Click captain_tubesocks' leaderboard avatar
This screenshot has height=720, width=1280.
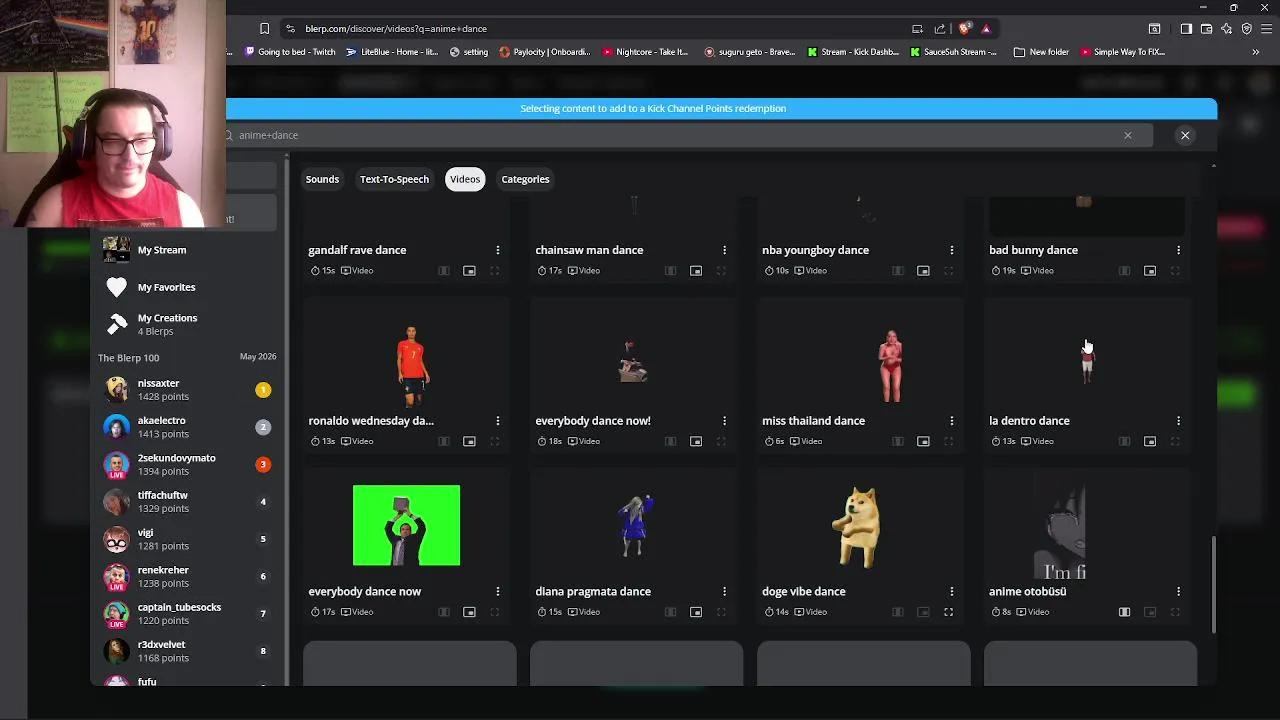(116, 614)
